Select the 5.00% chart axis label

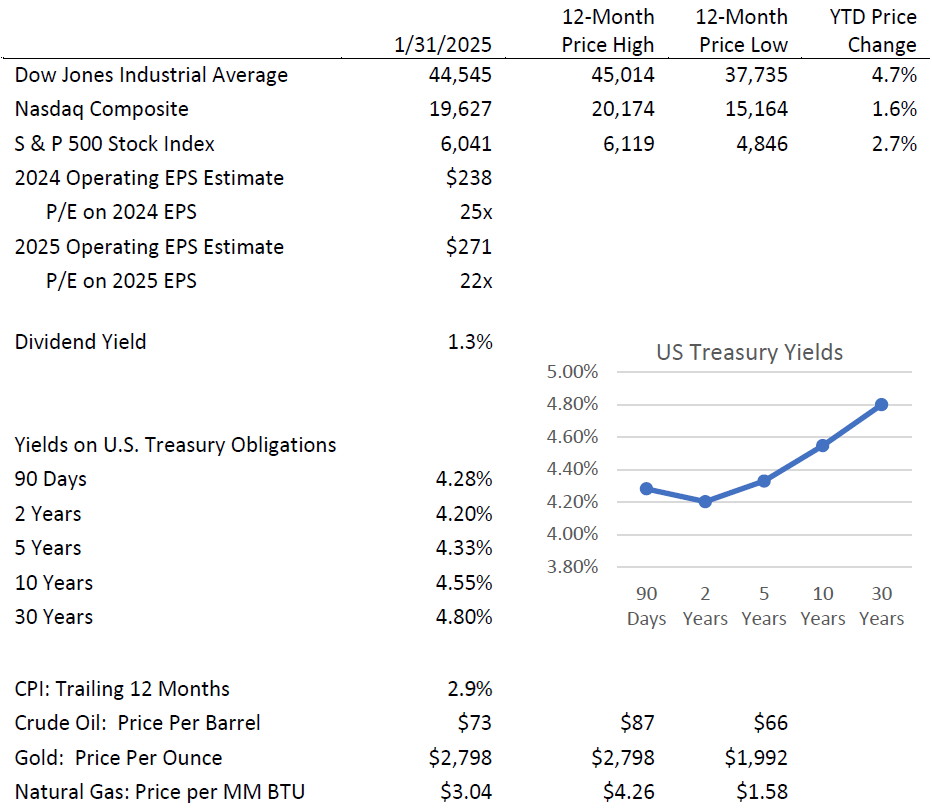pos(572,372)
